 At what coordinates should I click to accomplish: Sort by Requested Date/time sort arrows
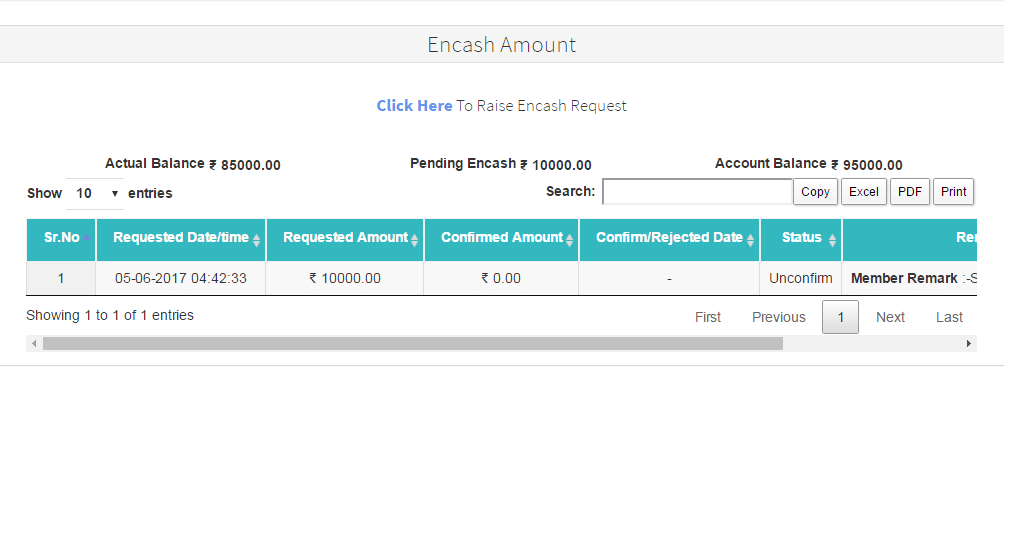click(256, 240)
